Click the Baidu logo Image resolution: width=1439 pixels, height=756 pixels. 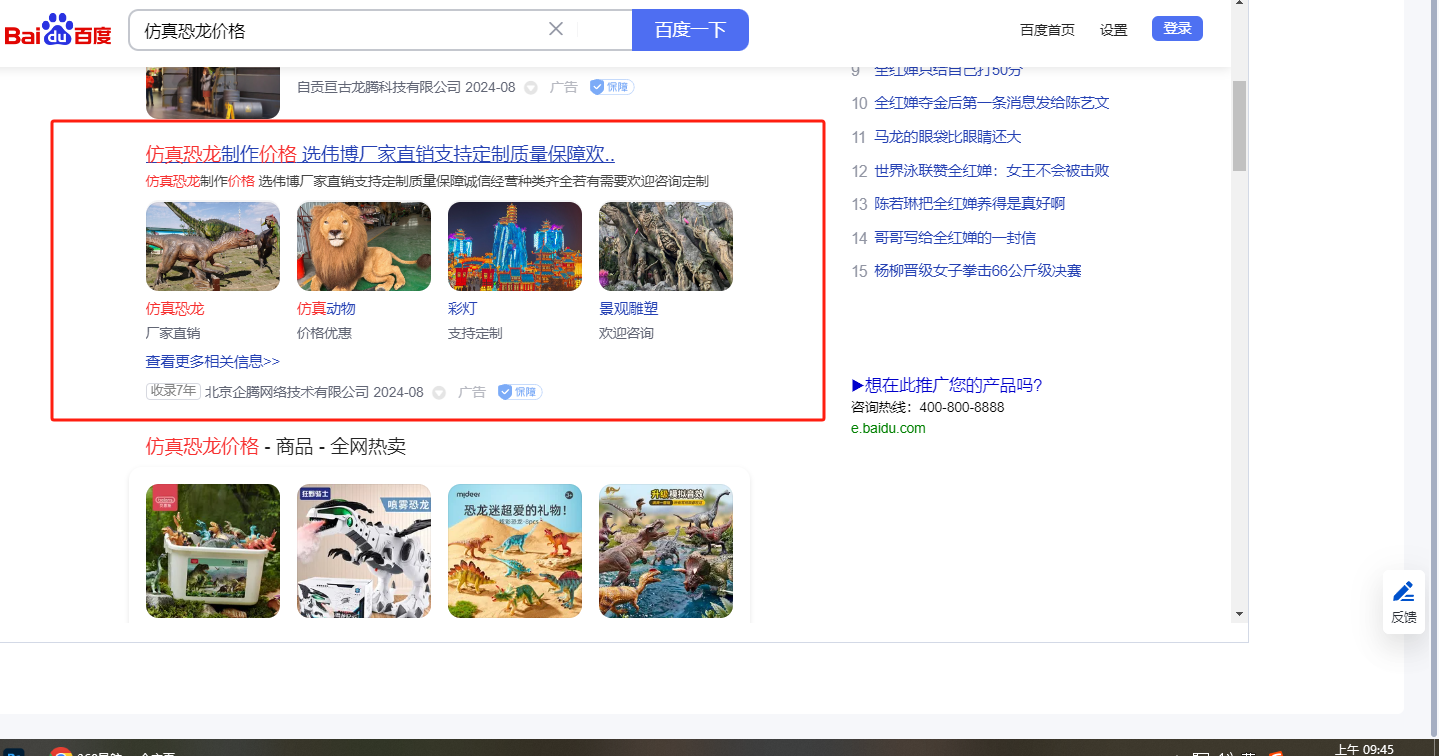pyautogui.click(x=58, y=30)
